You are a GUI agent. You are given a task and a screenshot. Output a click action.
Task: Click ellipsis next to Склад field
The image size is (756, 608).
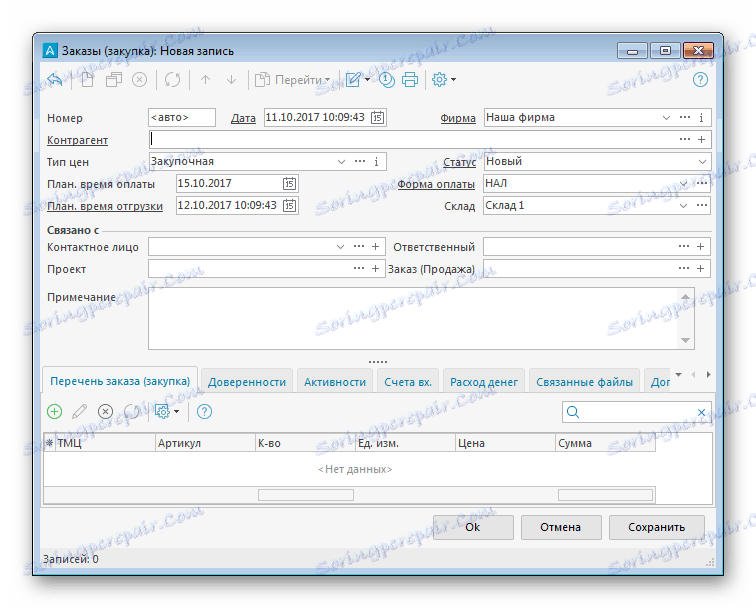702,205
